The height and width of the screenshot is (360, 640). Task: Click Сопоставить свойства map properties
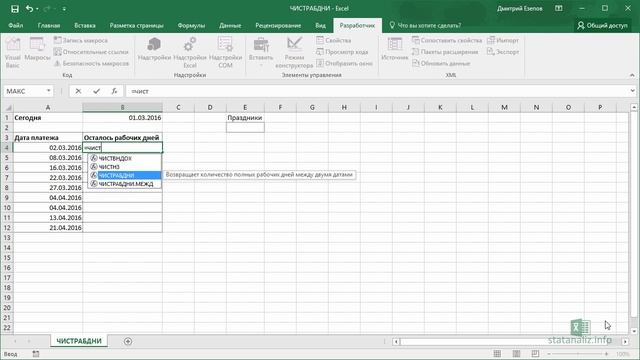[x=447, y=40]
